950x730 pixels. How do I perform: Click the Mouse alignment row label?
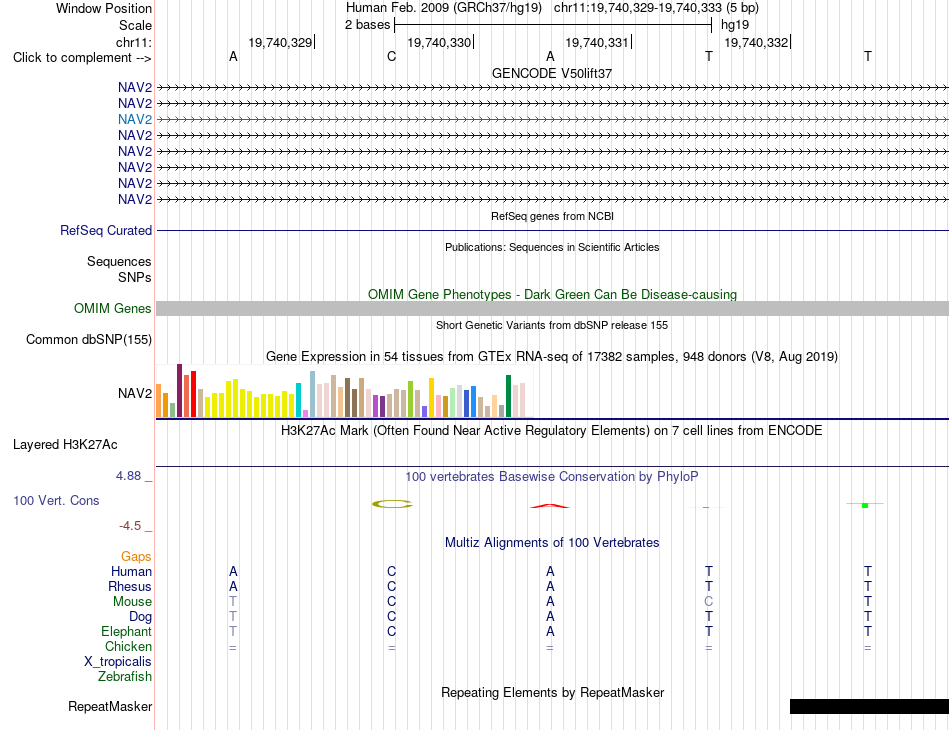pyautogui.click(x=132, y=602)
